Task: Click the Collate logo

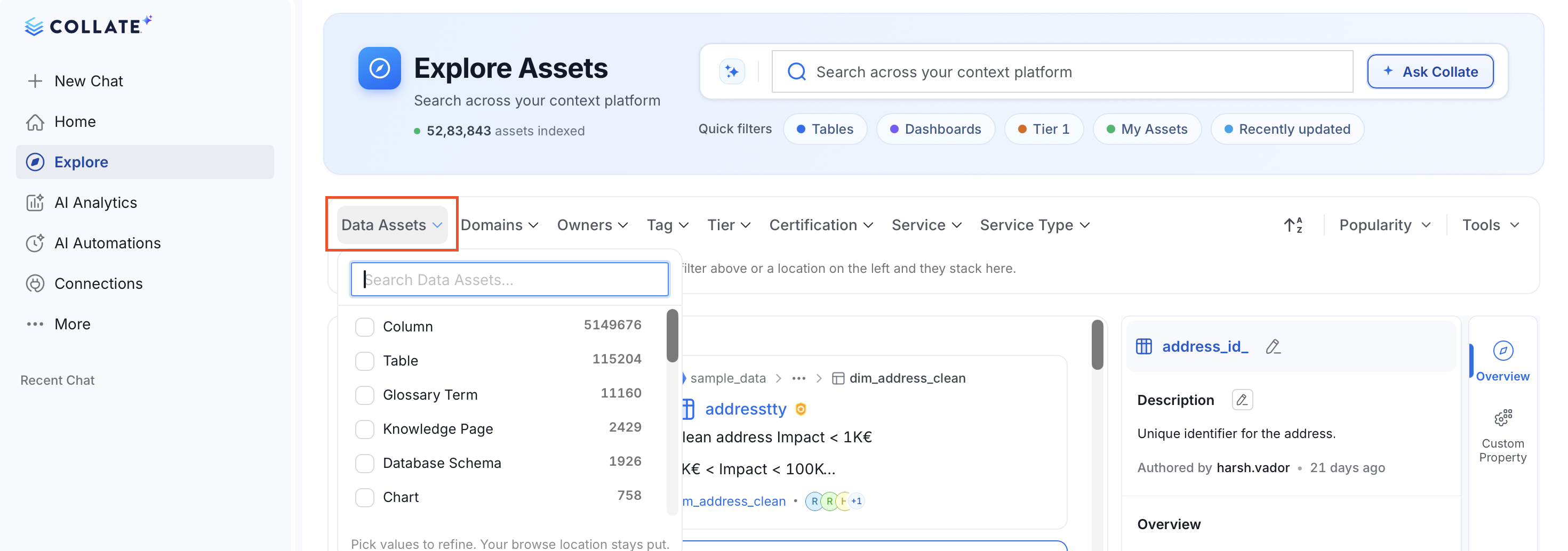Action: (x=88, y=26)
